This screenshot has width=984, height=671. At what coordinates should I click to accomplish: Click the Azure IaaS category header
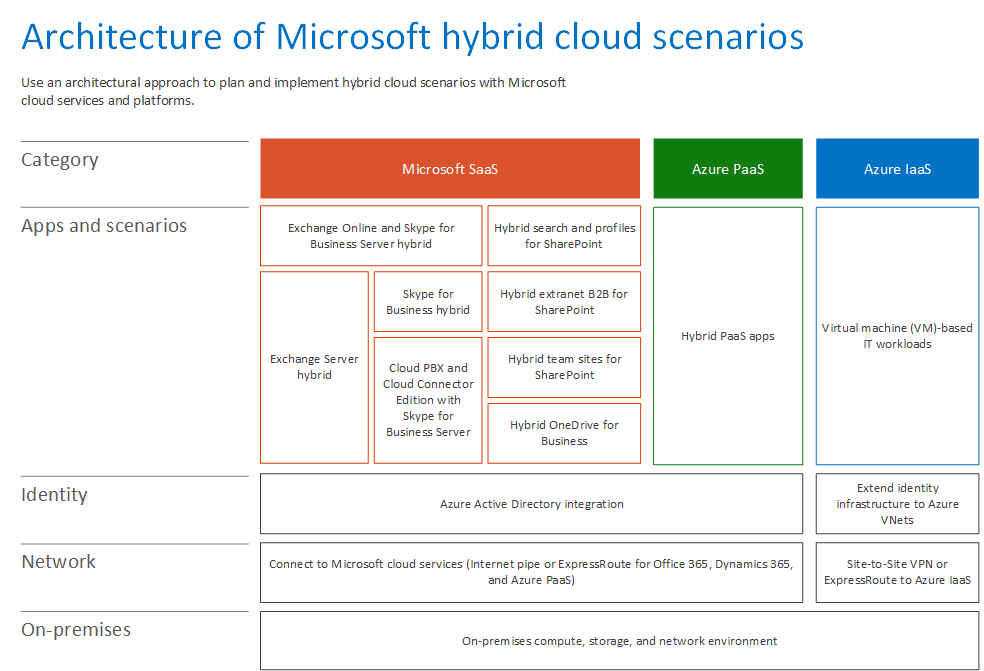coord(897,169)
